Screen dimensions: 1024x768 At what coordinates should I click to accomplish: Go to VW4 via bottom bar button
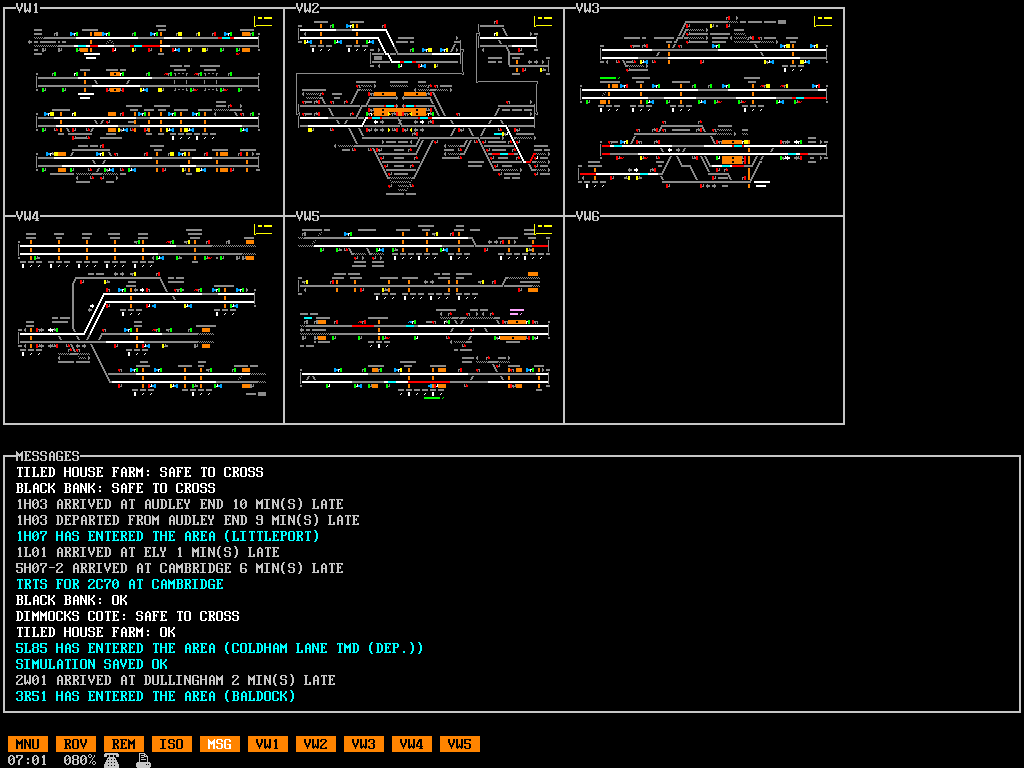click(411, 744)
